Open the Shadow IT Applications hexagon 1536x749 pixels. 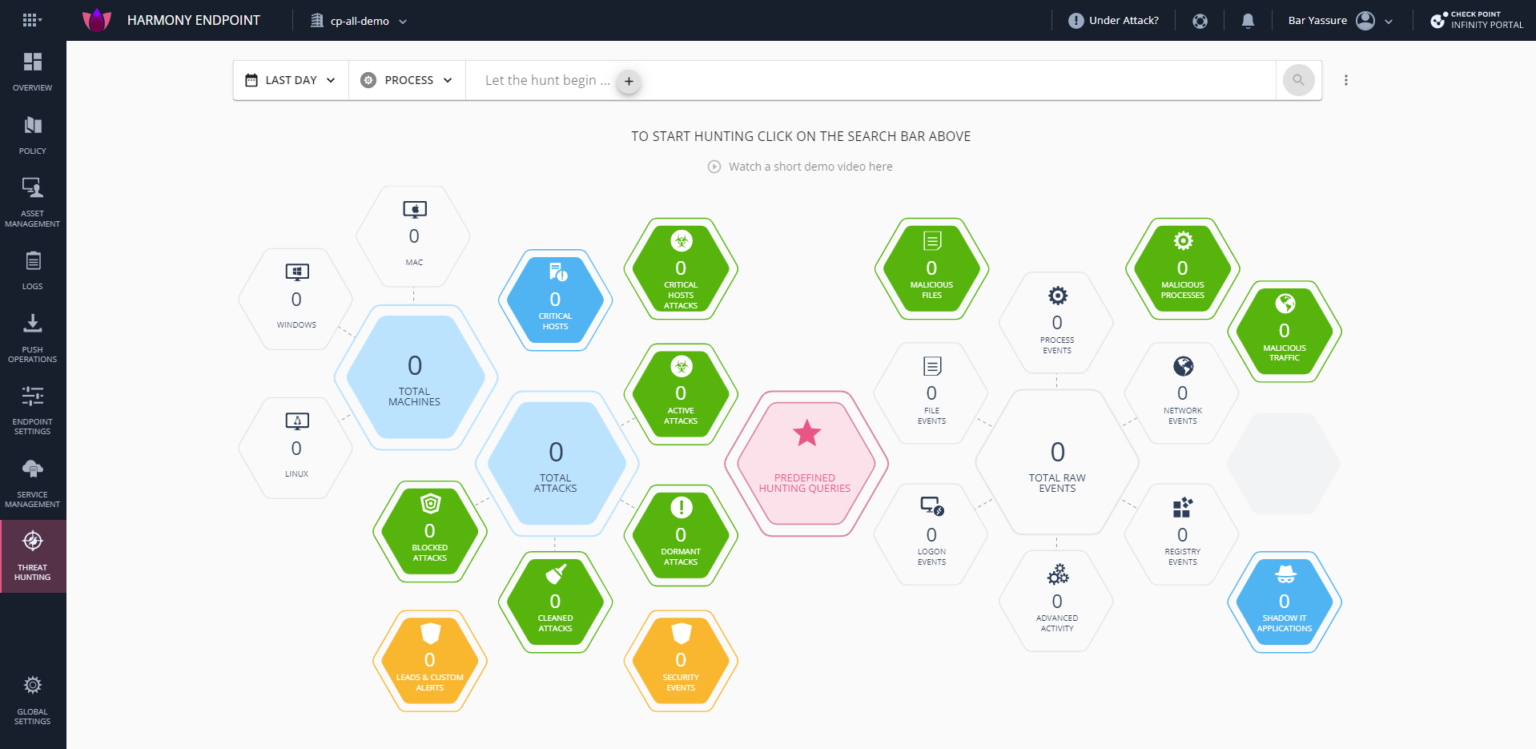[1284, 601]
